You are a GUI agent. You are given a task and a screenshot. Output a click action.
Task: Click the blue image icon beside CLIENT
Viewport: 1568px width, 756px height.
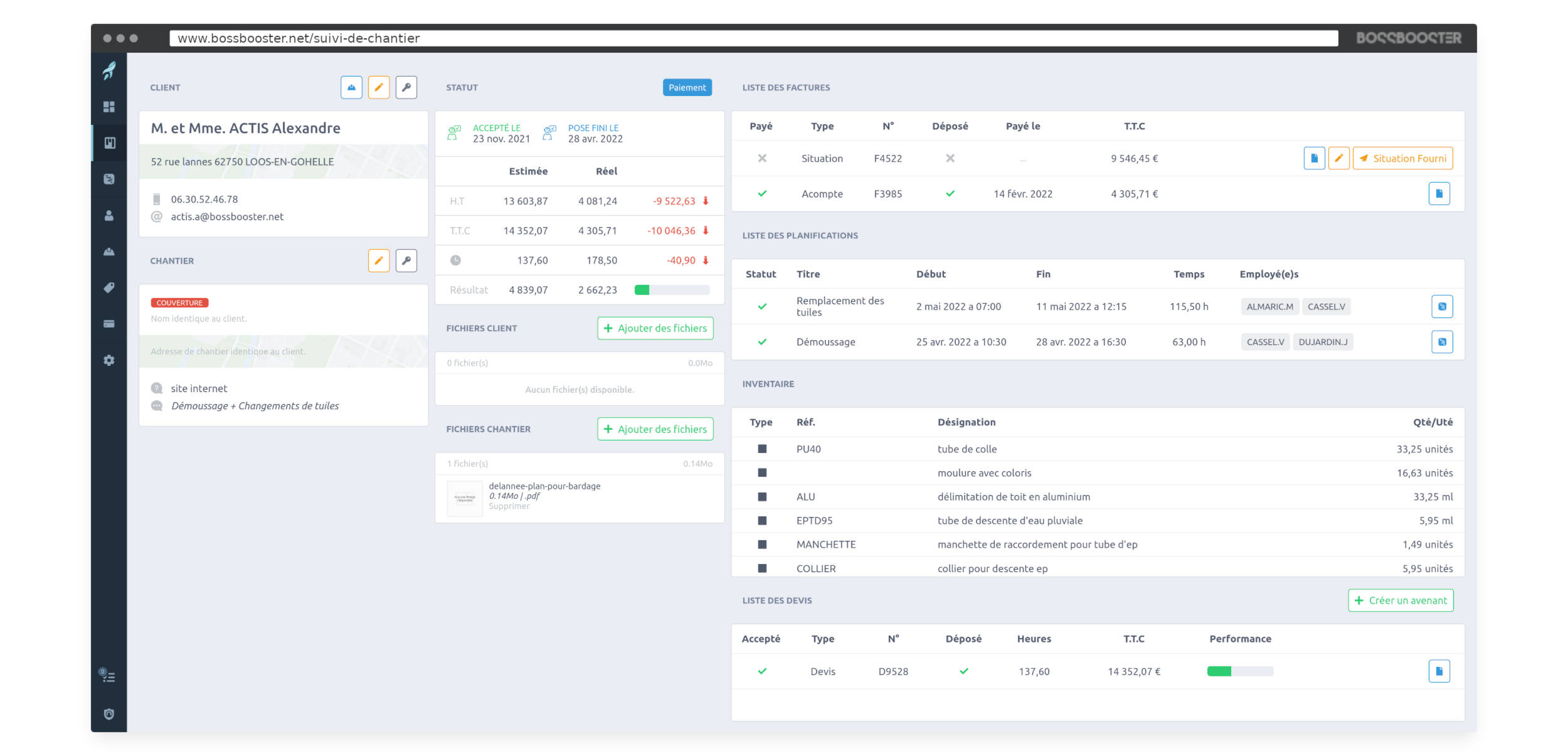(351, 87)
